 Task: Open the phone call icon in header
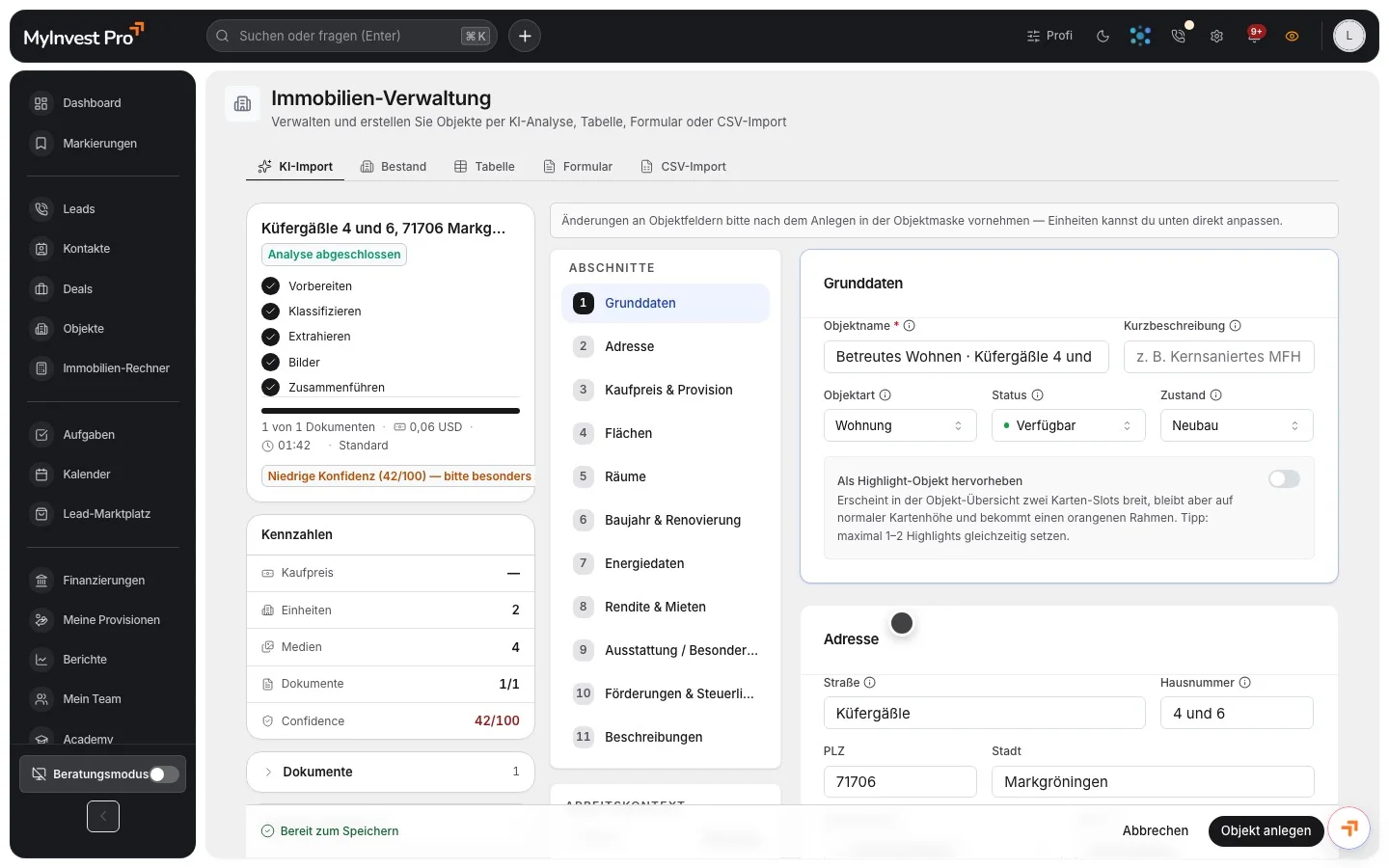tap(1178, 36)
